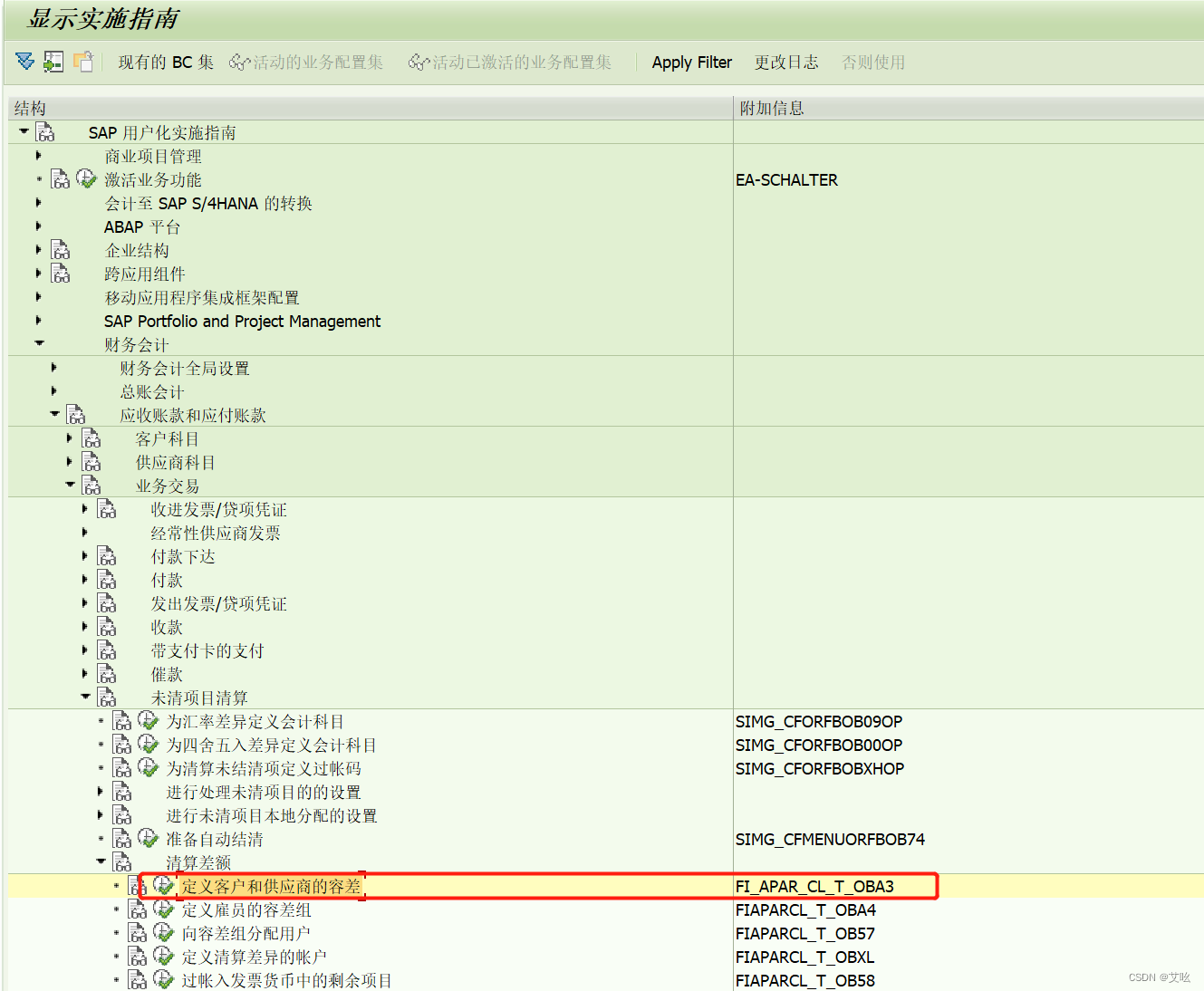Image resolution: width=1204 pixels, height=991 pixels.
Task: Select 经常性供应商发票 entry
Action: [216, 533]
